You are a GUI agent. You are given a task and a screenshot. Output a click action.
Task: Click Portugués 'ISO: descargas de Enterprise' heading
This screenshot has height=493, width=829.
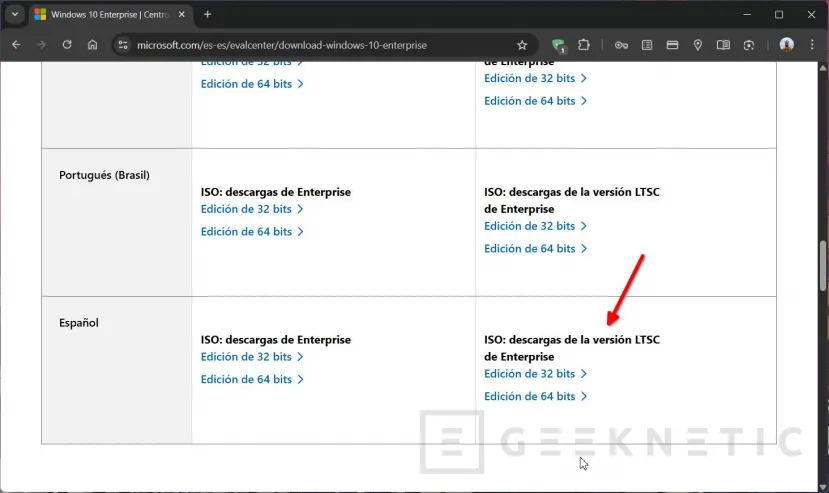click(x=275, y=192)
